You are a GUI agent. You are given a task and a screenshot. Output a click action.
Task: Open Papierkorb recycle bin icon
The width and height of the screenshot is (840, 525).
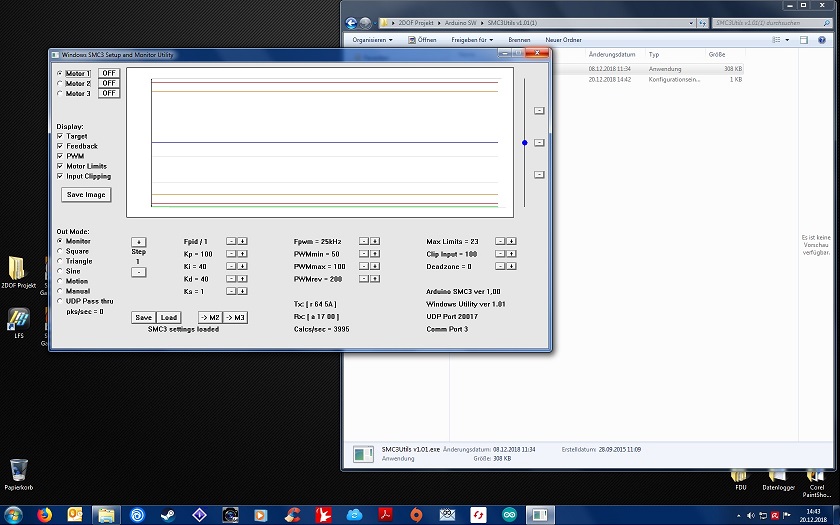(x=19, y=475)
